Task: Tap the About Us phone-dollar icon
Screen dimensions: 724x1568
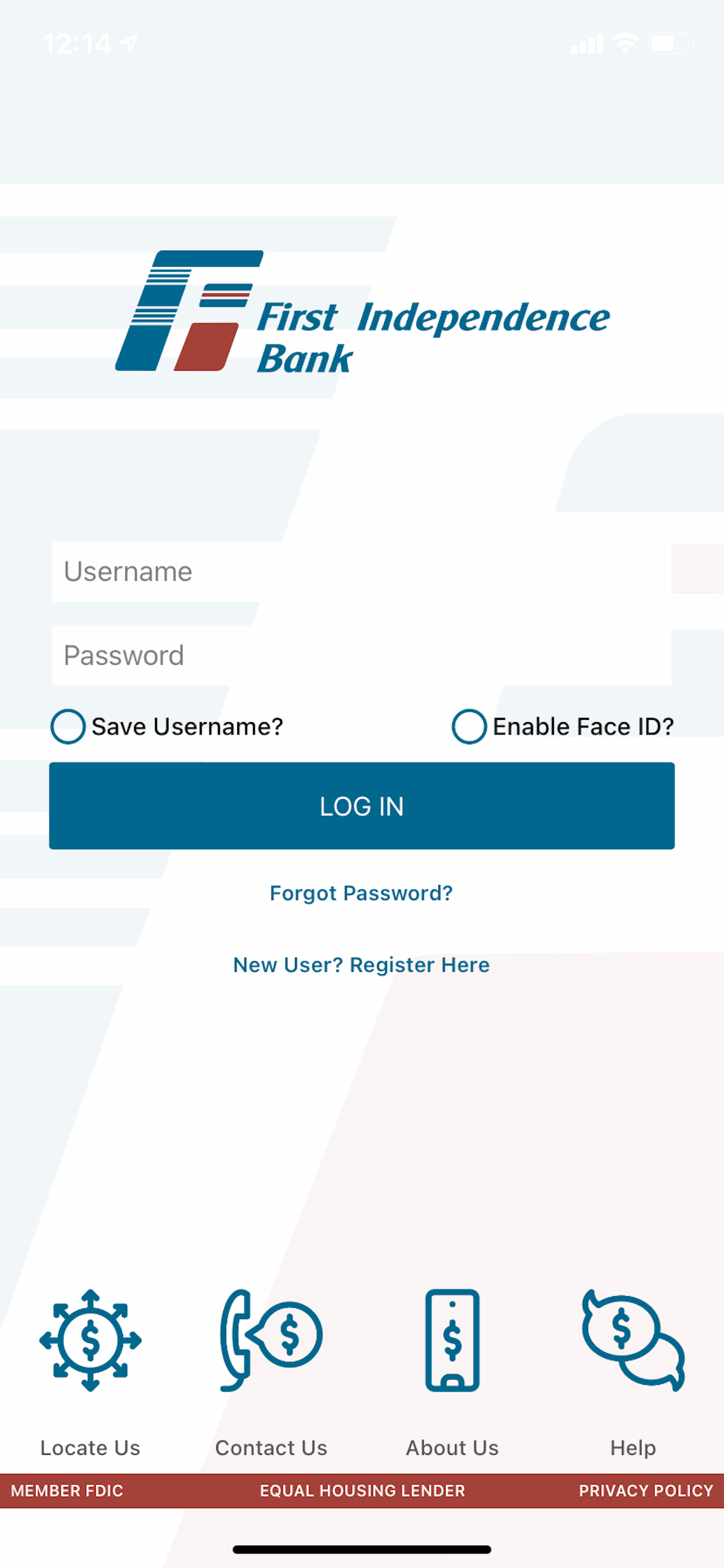Action: tap(452, 1340)
